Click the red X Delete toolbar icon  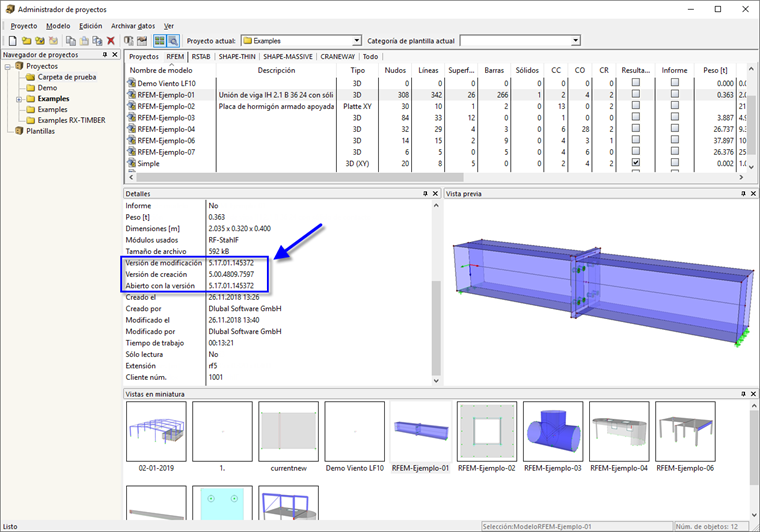pyautogui.click(x=111, y=41)
